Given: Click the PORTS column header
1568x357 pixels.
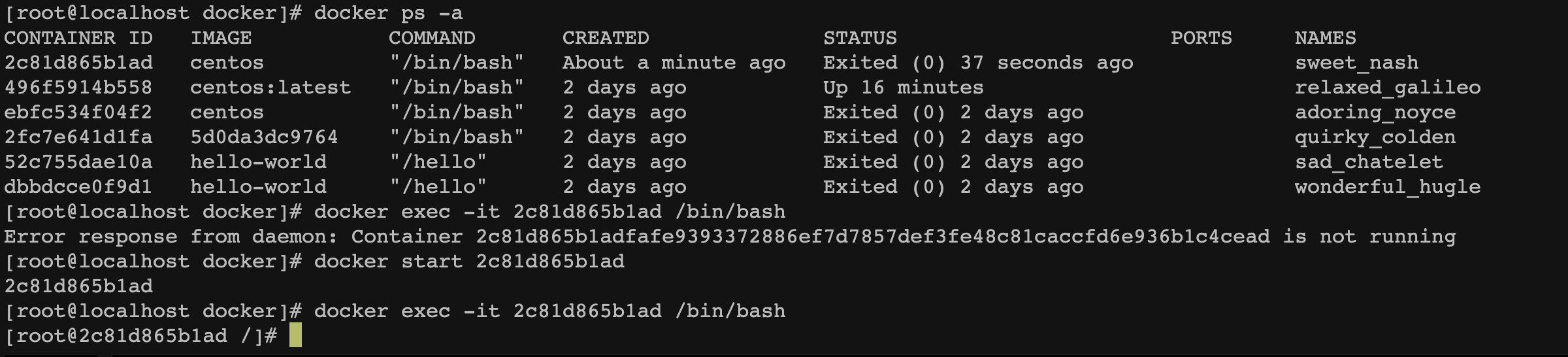Looking at the screenshot, I should coord(1201,38).
